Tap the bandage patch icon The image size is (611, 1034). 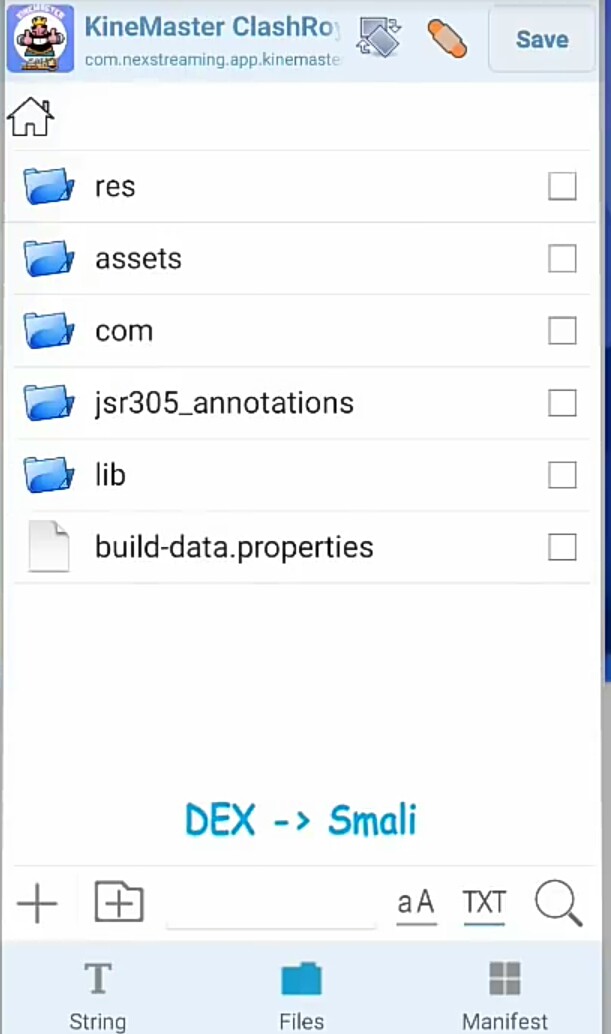click(447, 39)
